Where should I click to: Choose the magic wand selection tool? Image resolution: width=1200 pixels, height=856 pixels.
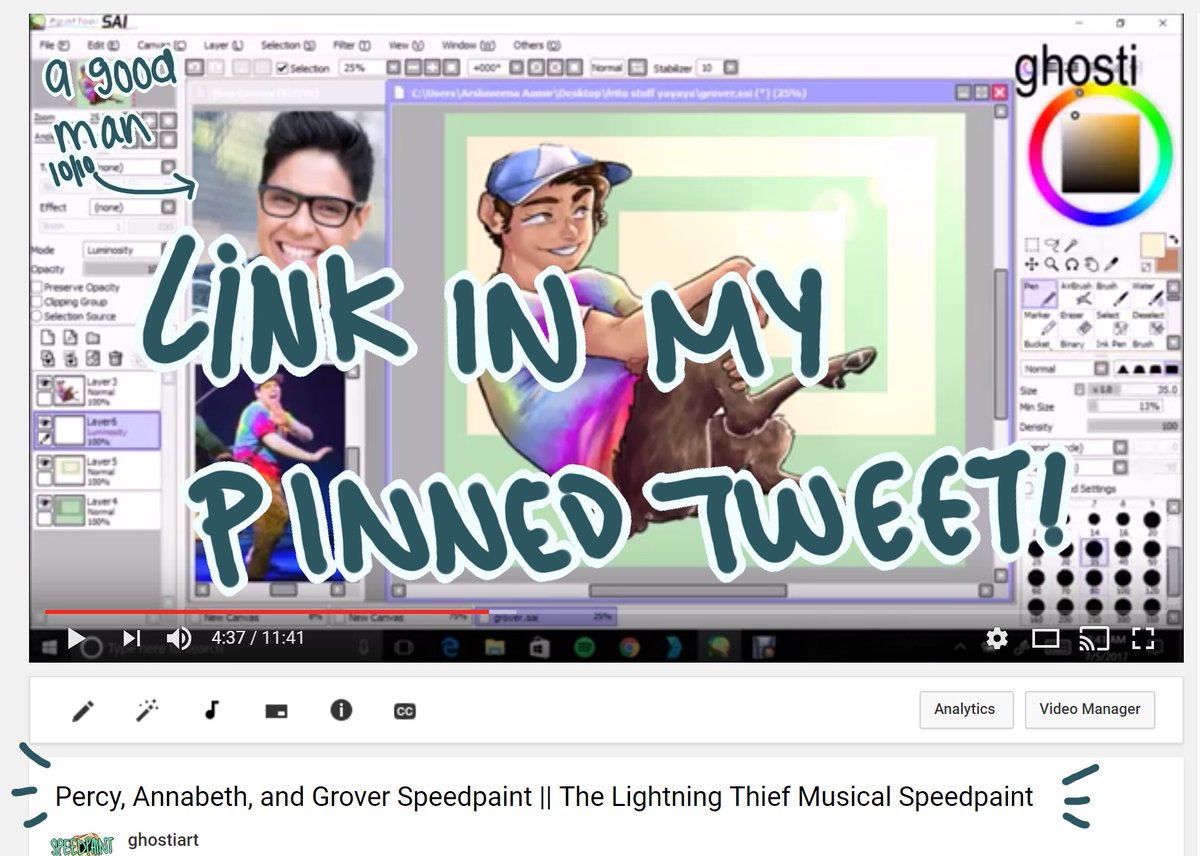[x=1071, y=245]
